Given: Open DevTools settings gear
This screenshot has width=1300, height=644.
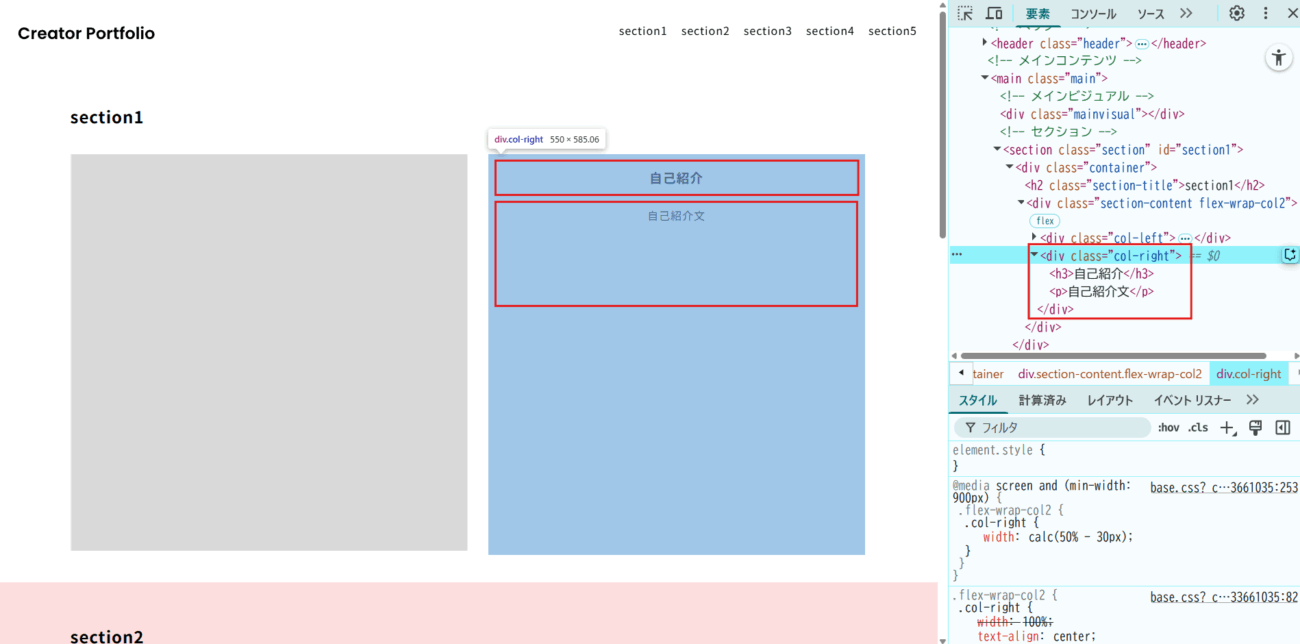Looking at the screenshot, I should pos(1237,13).
